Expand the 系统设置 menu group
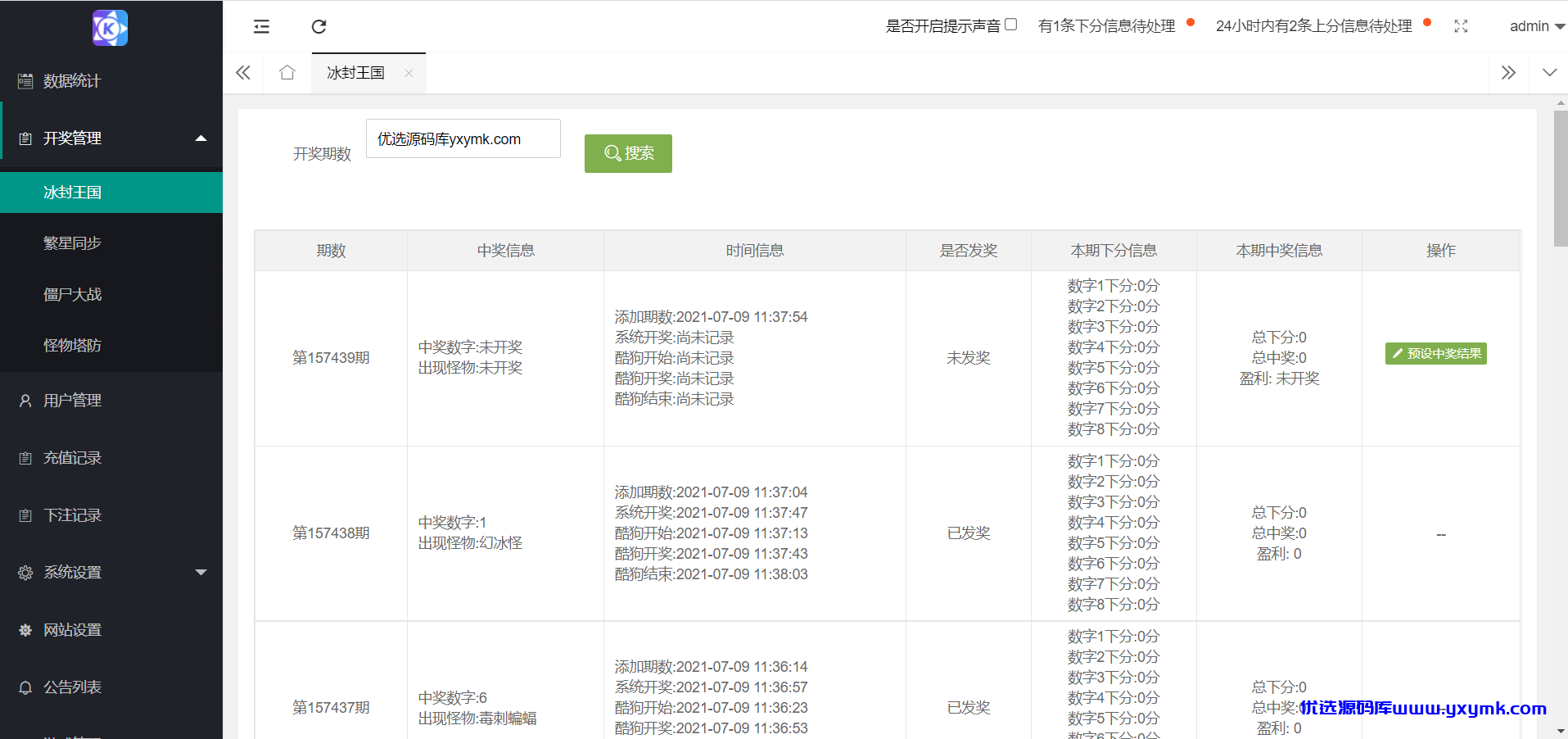 tap(111, 573)
